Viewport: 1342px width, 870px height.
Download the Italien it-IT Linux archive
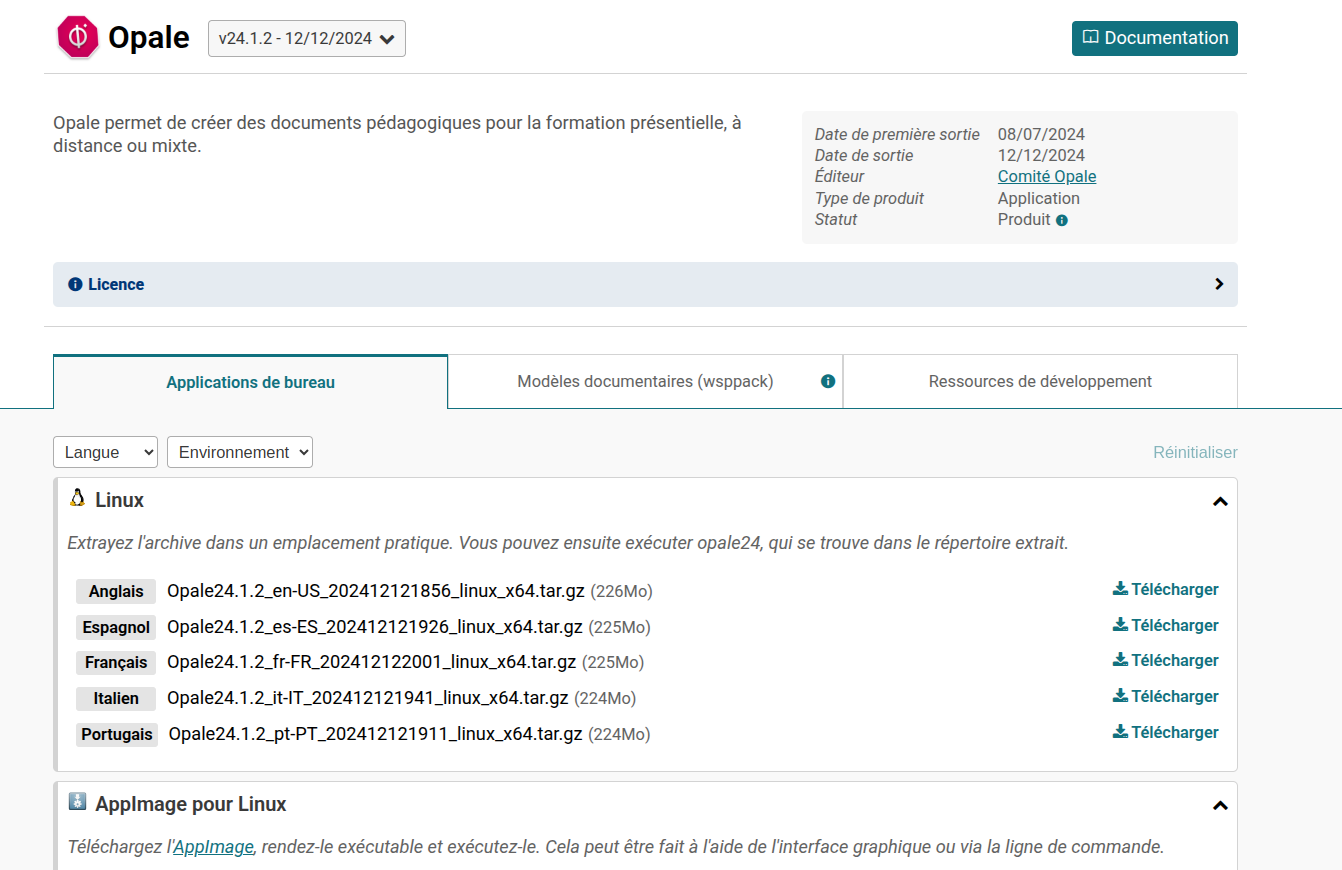tap(1166, 696)
